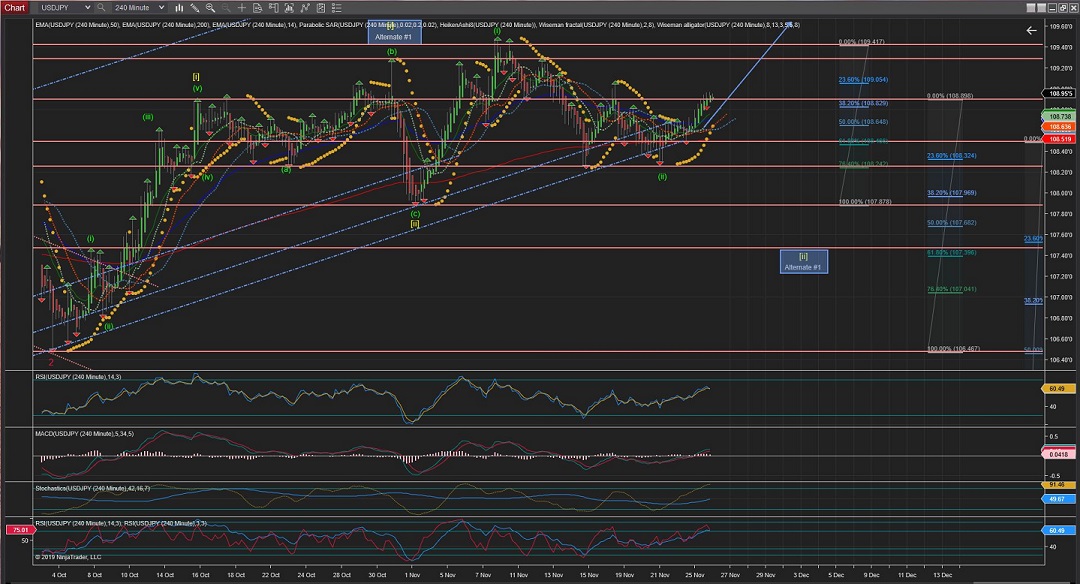Open the Indicators icon in toolbar
The image size is (1080, 584).
pos(305,7)
